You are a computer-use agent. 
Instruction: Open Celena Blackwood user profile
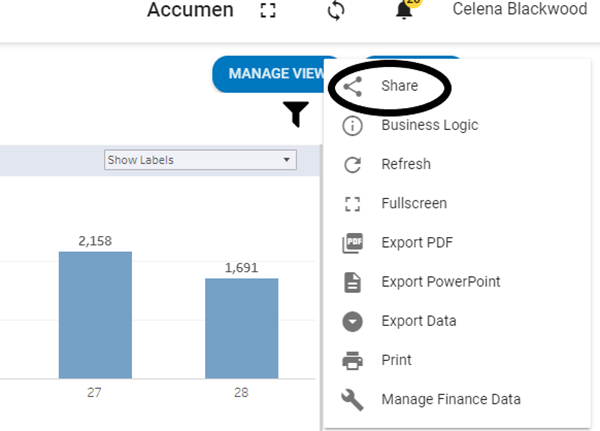pos(519,10)
